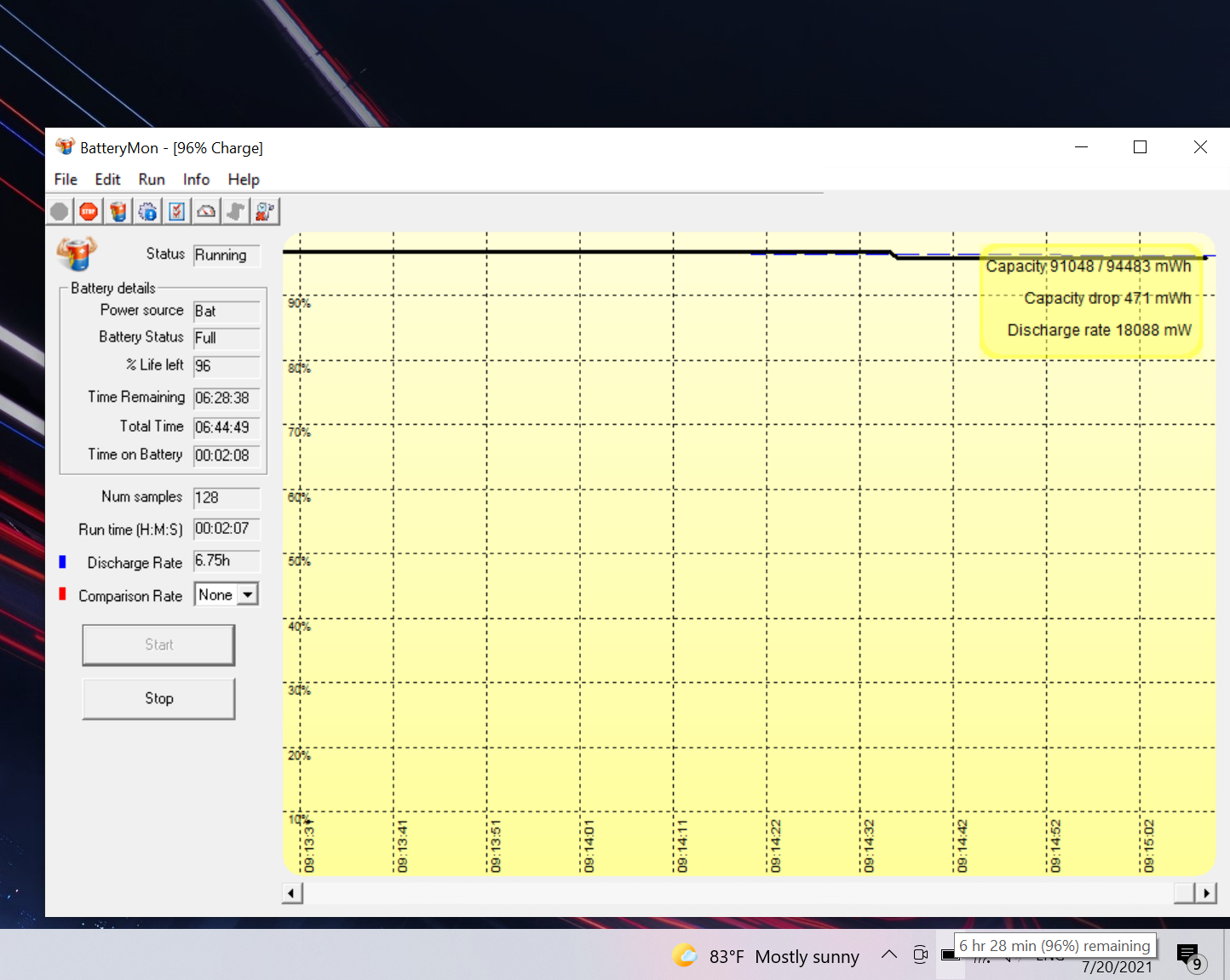Click the graph's right scroll arrow
The image size is (1230, 980).
[x=1206, y=893]
